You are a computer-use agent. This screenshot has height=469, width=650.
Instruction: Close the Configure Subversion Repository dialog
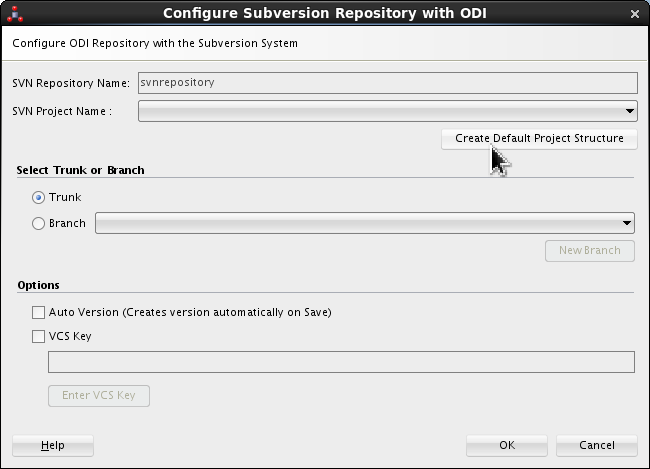[x=635, y=14]
